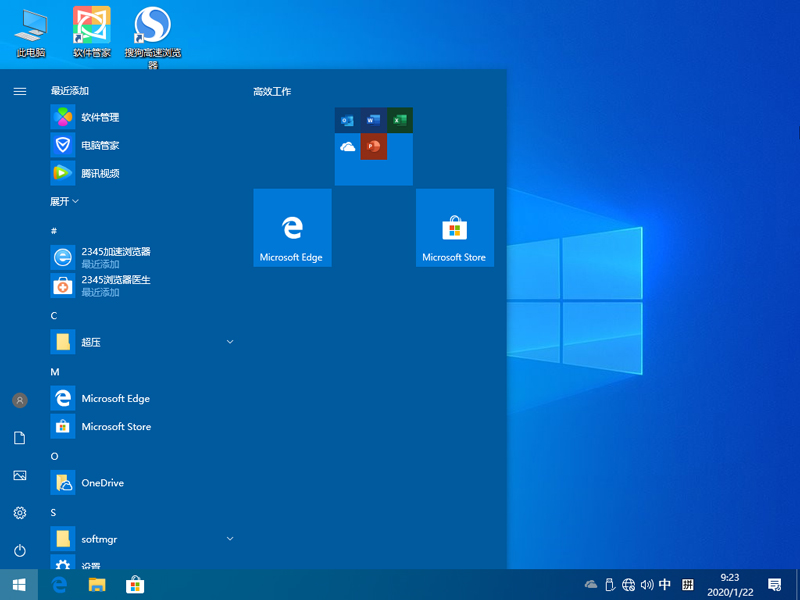This screenshot has width=800, height=600.
Task: Expand the 超压 app group chevron
Action: pyautogui.click(x=230, y=341)
